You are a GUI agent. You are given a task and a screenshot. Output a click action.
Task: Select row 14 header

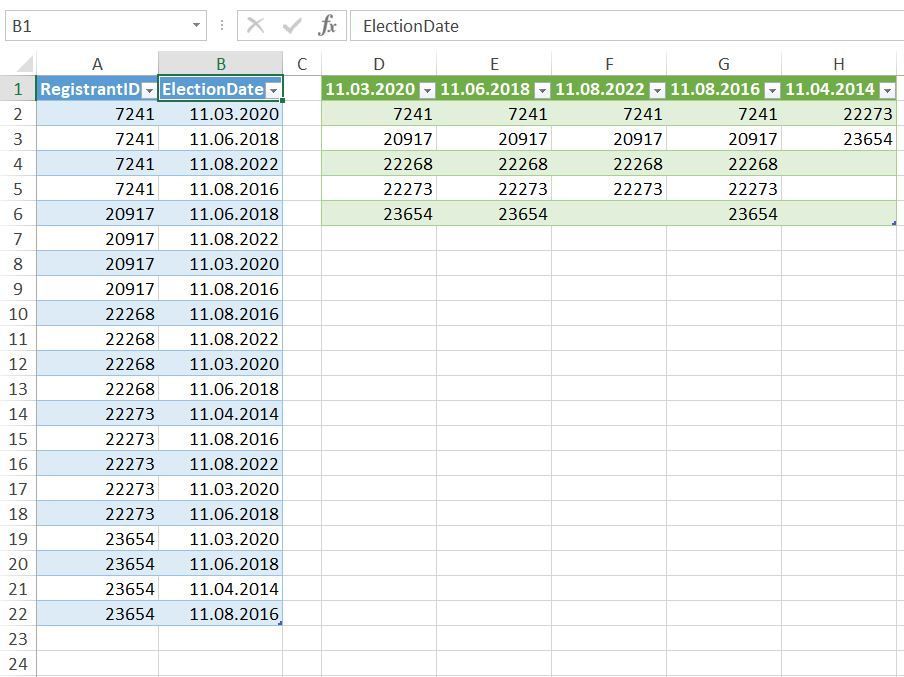18,413
